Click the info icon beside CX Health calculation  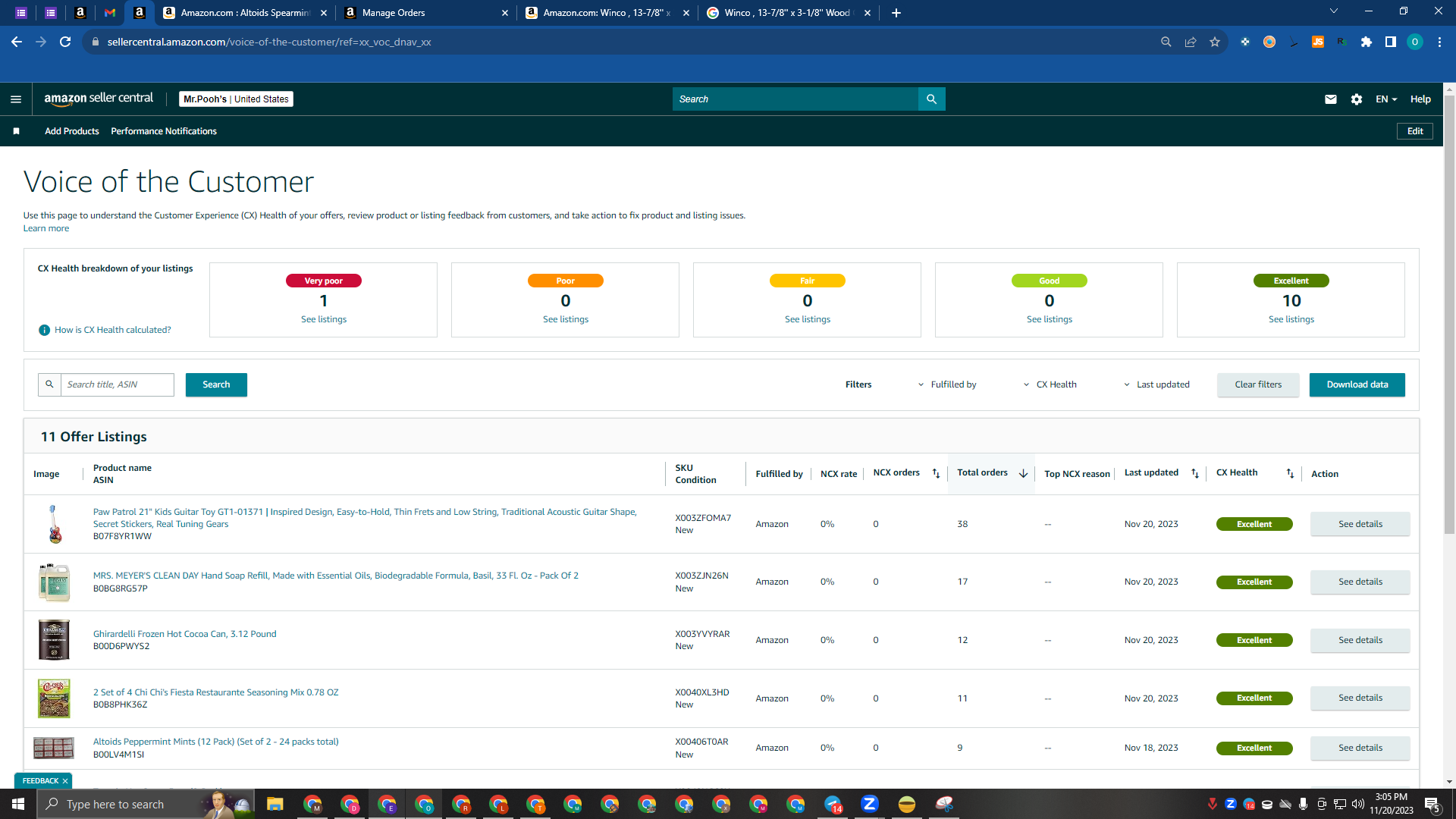point(44,330)
